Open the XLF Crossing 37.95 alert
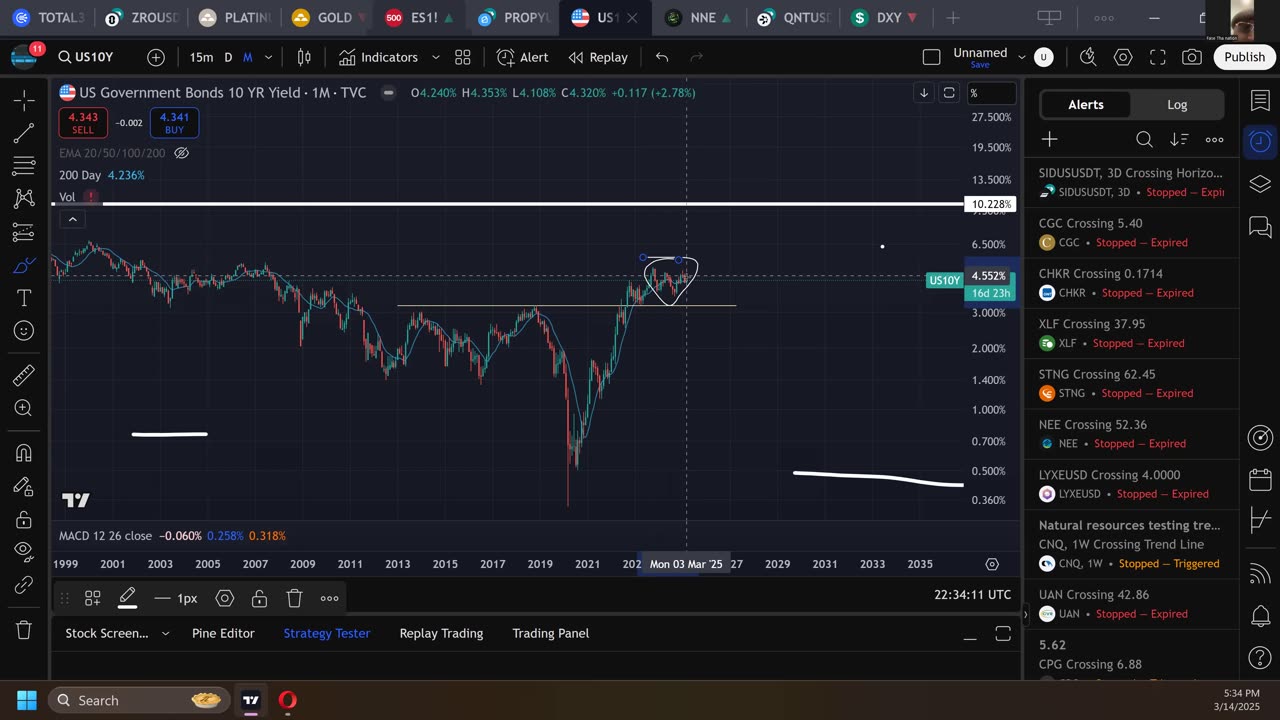The height and width of the screenshot is (720, 1280). [1131, 333]
